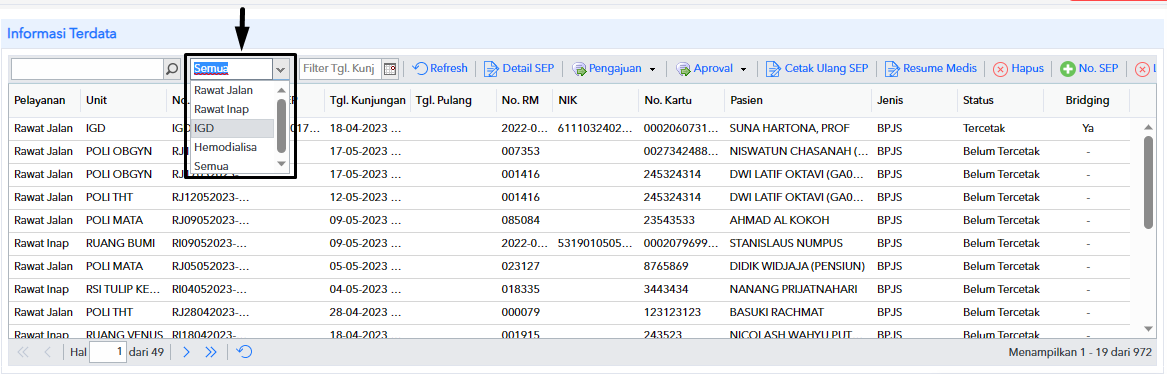Viewport: 1167px width, 374px height.
Task: Click the page number input box
Action: pos(108,352)
